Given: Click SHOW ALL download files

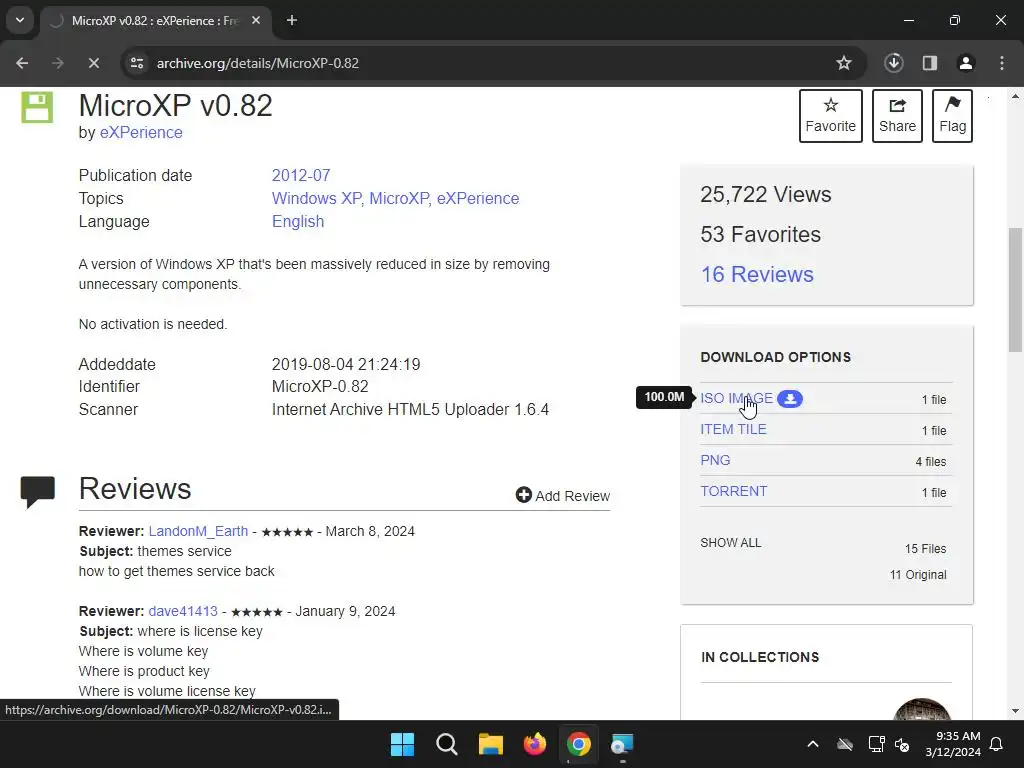Looking at the screenshot, I should (x=731, y=543).
